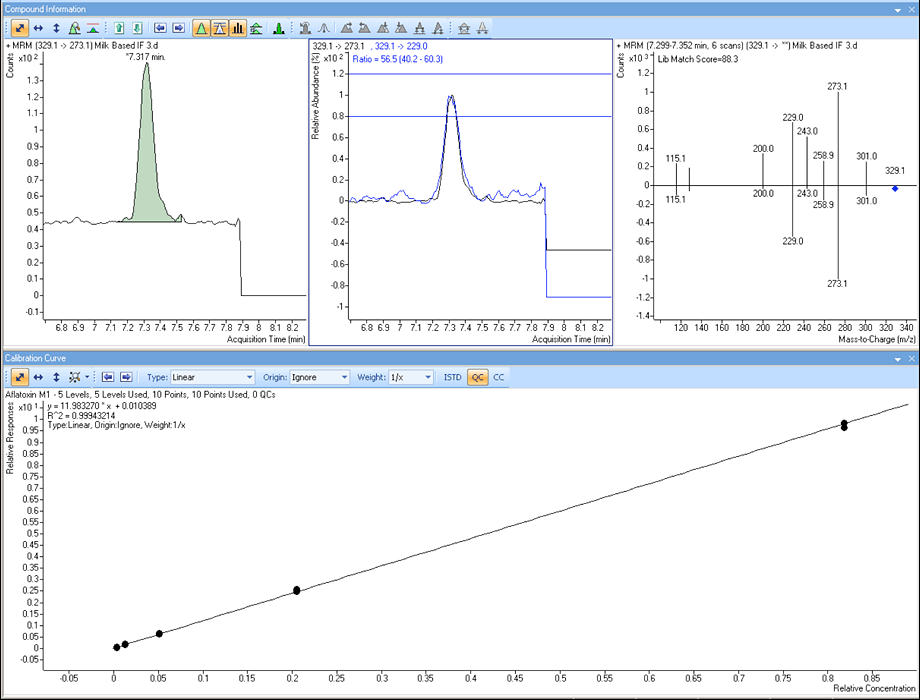Image resolution: width=920 pixels, height=700 pixels.
Task: Click autoscale icon in Compound Information toolbar
Action: (20, 28)
